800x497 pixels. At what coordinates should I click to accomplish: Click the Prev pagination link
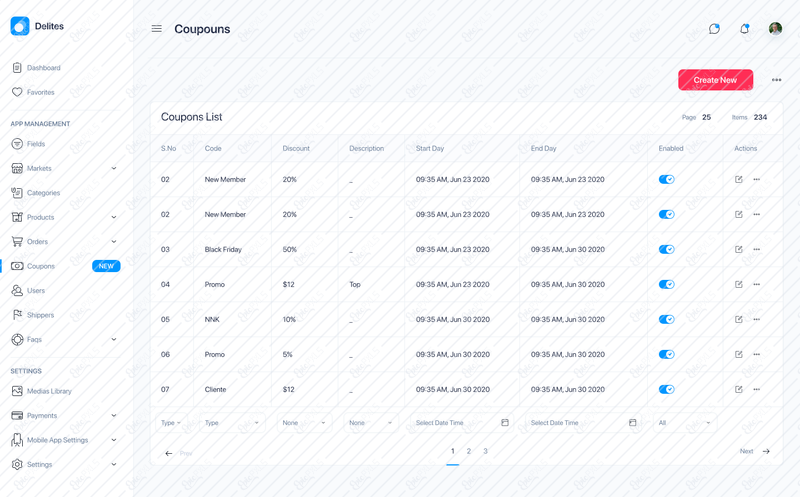point(186,453)
